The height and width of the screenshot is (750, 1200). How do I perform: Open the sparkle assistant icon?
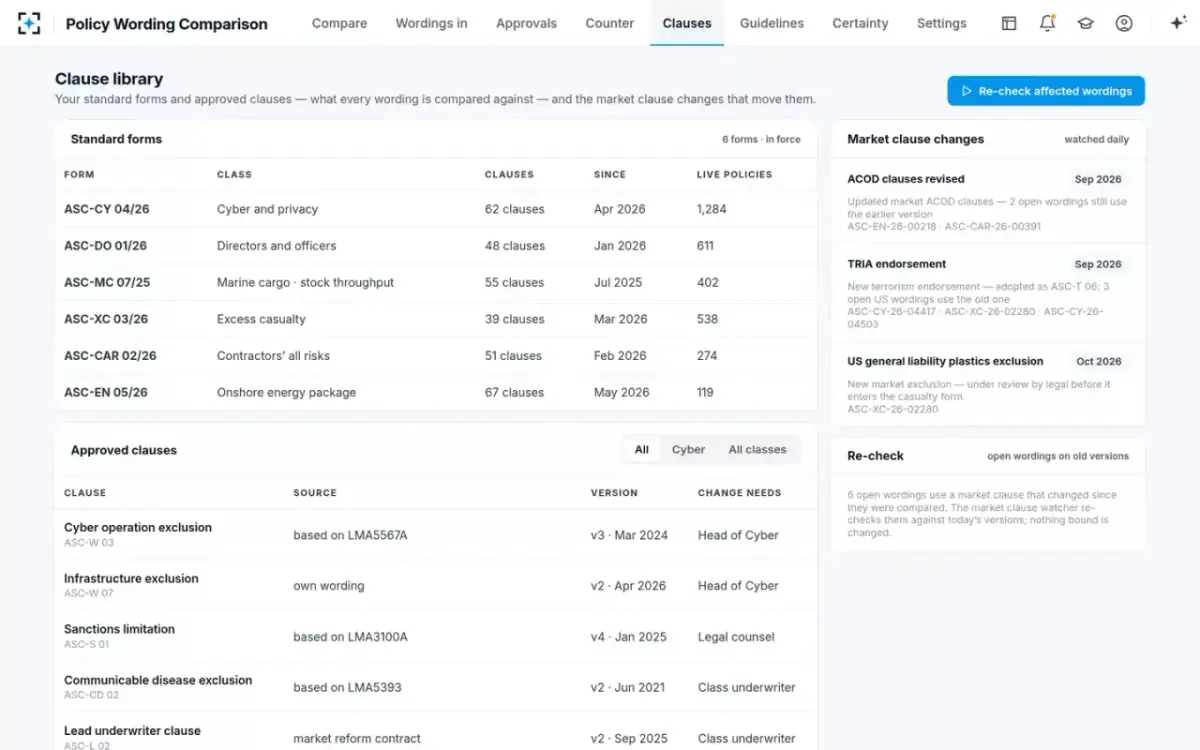click(x=1177, y=23)
